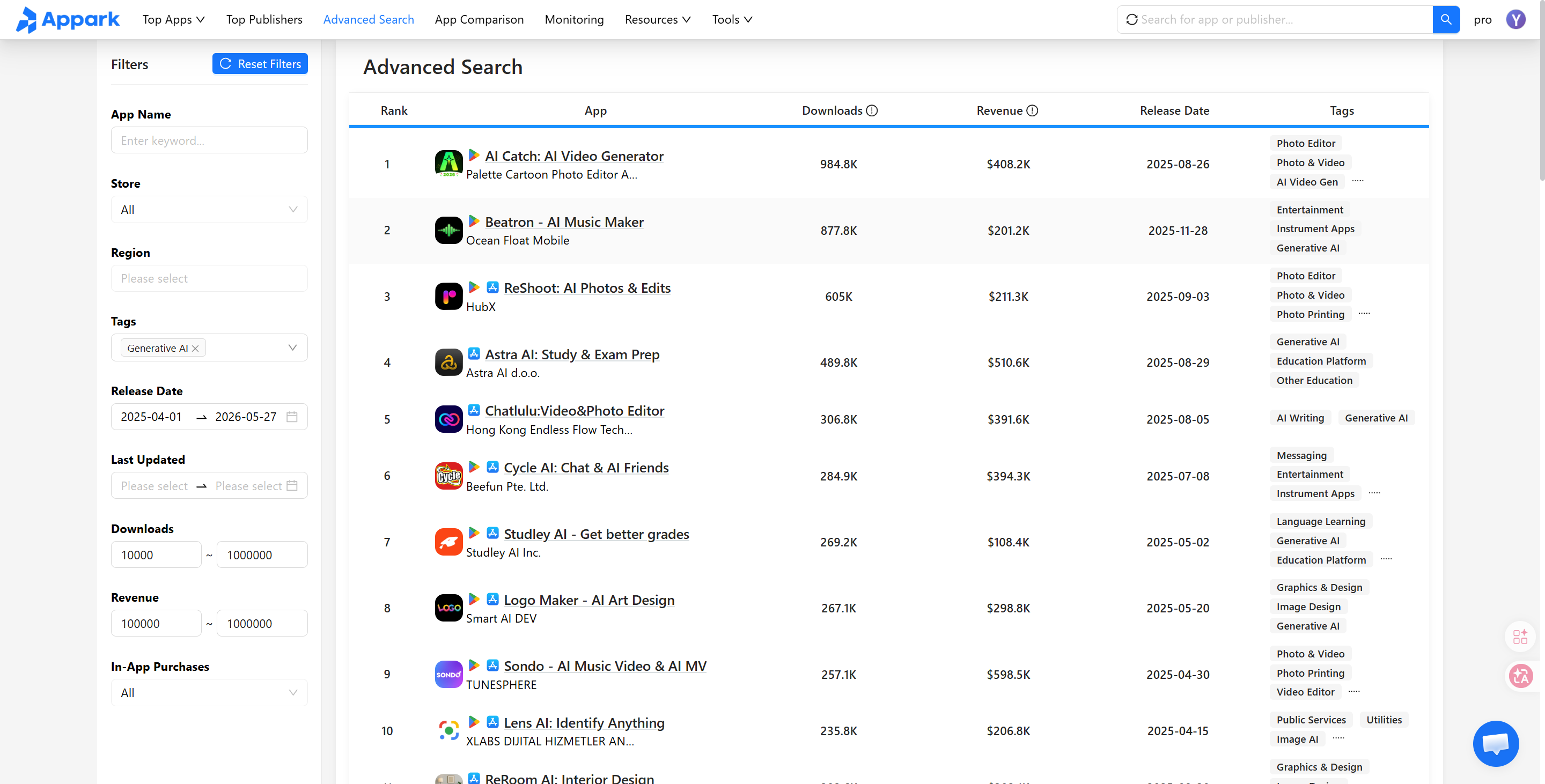The width and height of the screenshot is (1545, 784).
Task: Open the pro account label
Action: (1482, 20)
